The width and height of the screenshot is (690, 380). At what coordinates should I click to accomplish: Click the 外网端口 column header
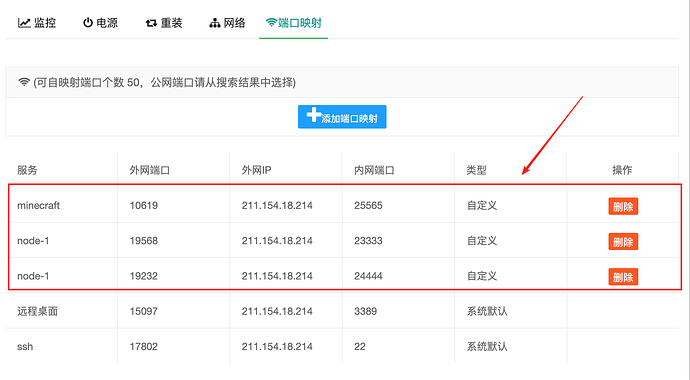point(150,170)
